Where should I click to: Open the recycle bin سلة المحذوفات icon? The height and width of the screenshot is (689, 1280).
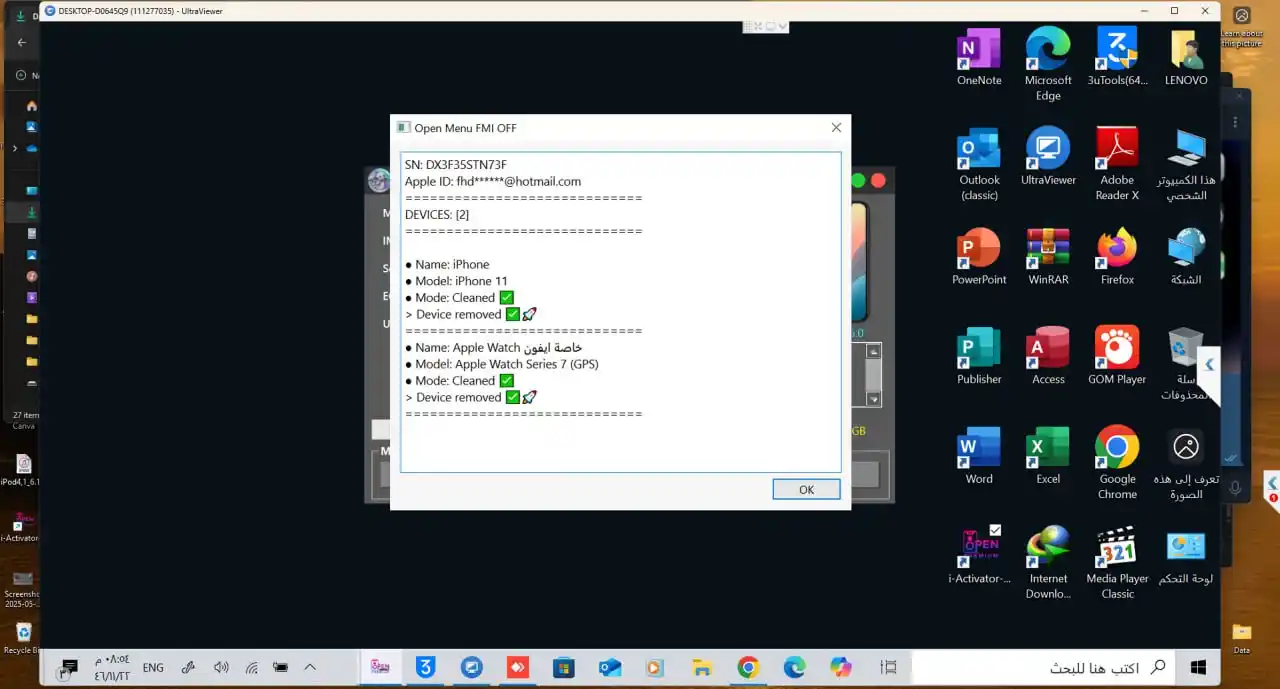point(1186,364)
